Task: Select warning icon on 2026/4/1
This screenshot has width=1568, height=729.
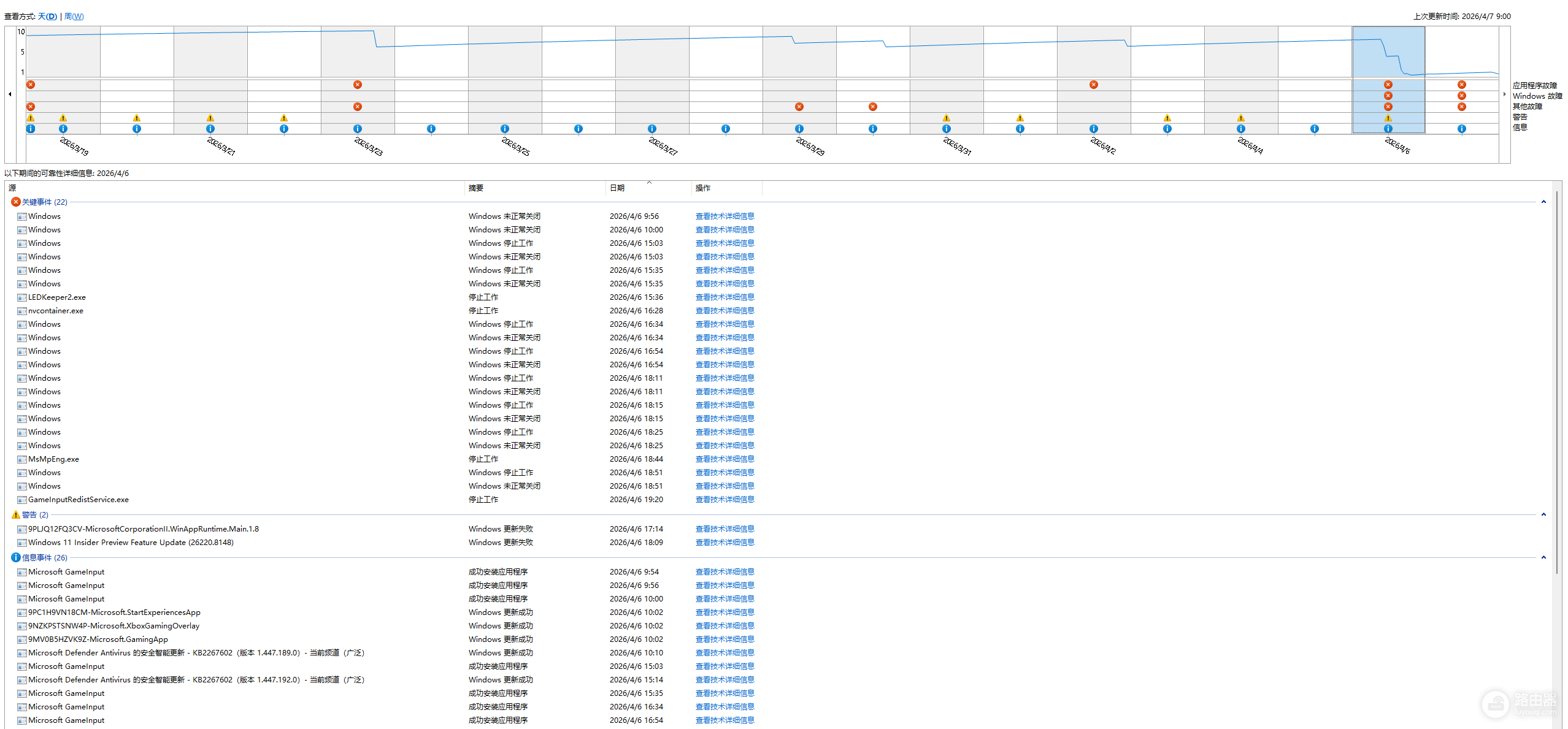Action: (1020, 118)
